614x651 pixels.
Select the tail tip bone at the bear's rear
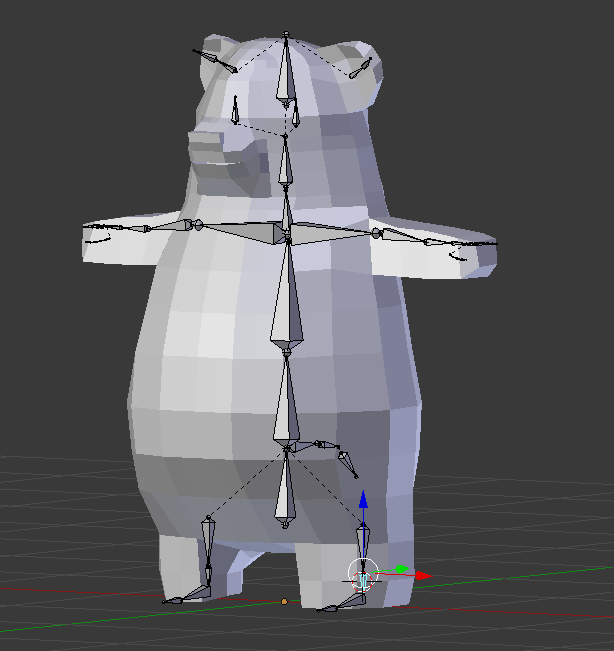tap(347, 464)
